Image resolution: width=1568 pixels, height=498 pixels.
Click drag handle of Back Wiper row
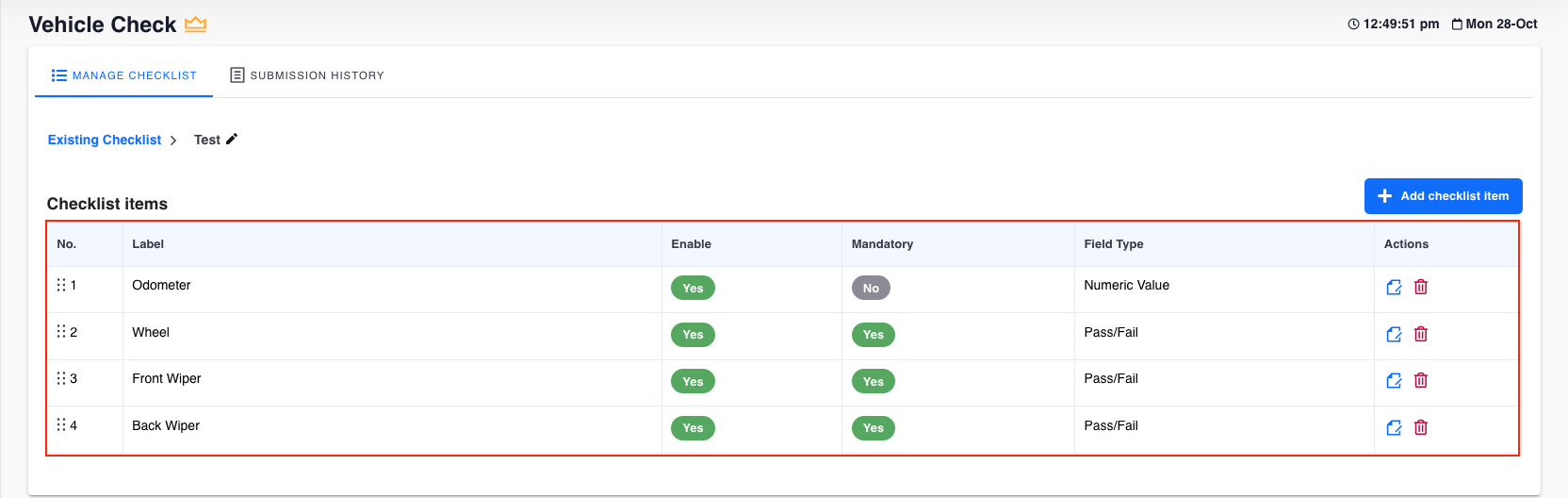click(61, 425)
